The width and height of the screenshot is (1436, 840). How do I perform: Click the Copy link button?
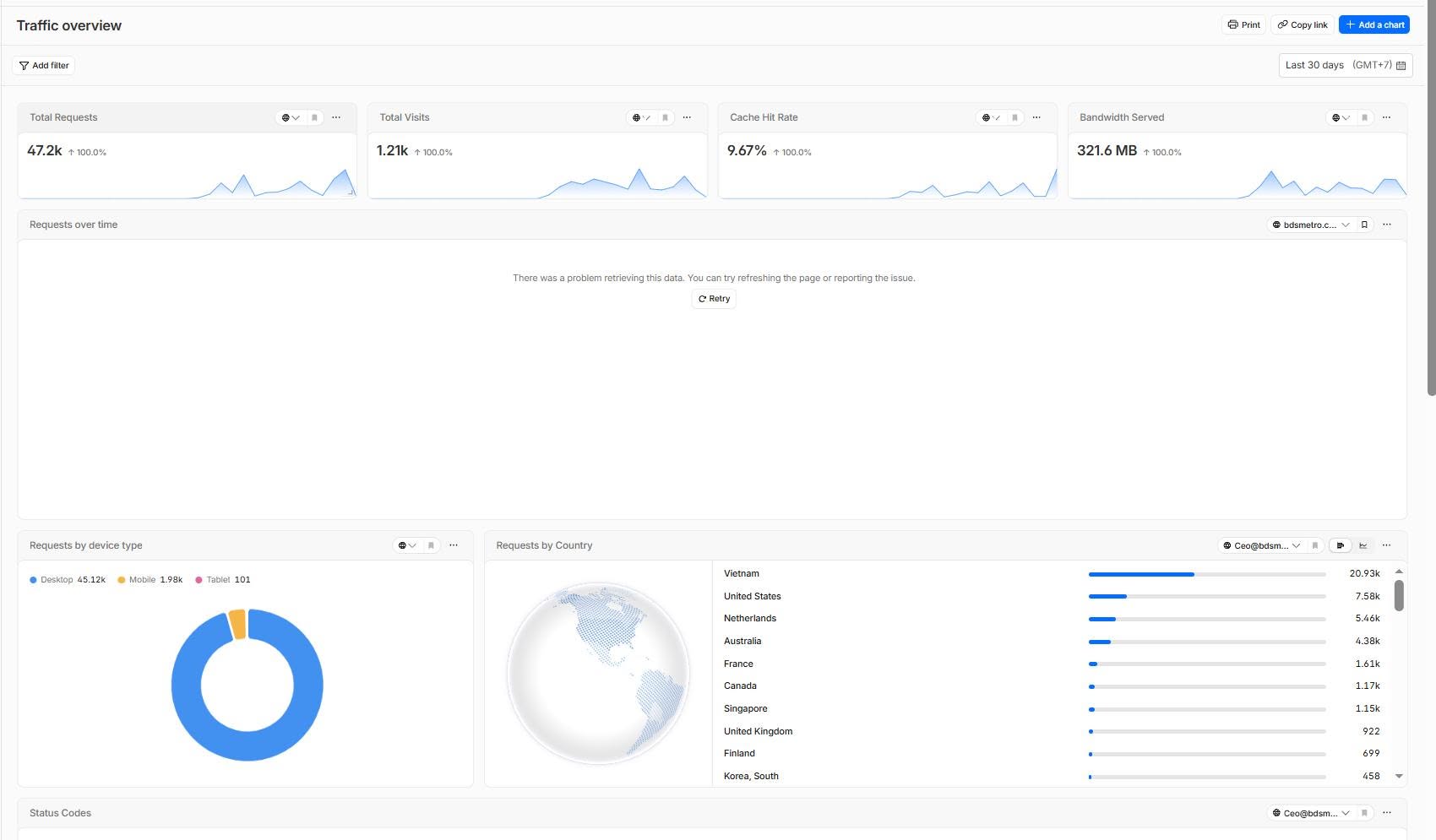coord(1303,24)
